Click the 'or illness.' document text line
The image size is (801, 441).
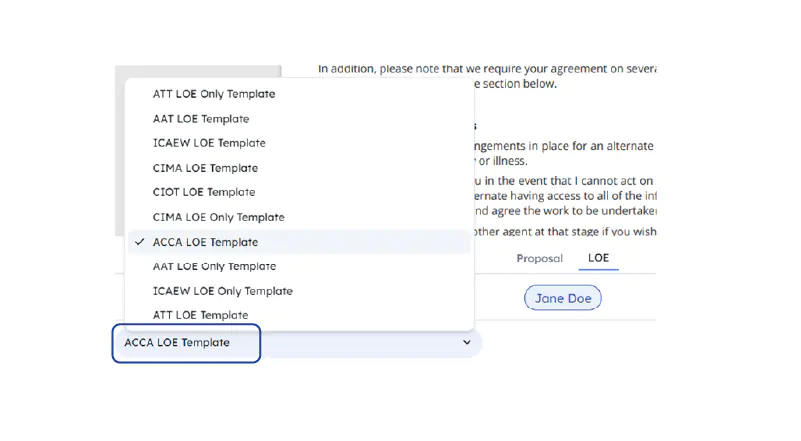click(500, 161)
